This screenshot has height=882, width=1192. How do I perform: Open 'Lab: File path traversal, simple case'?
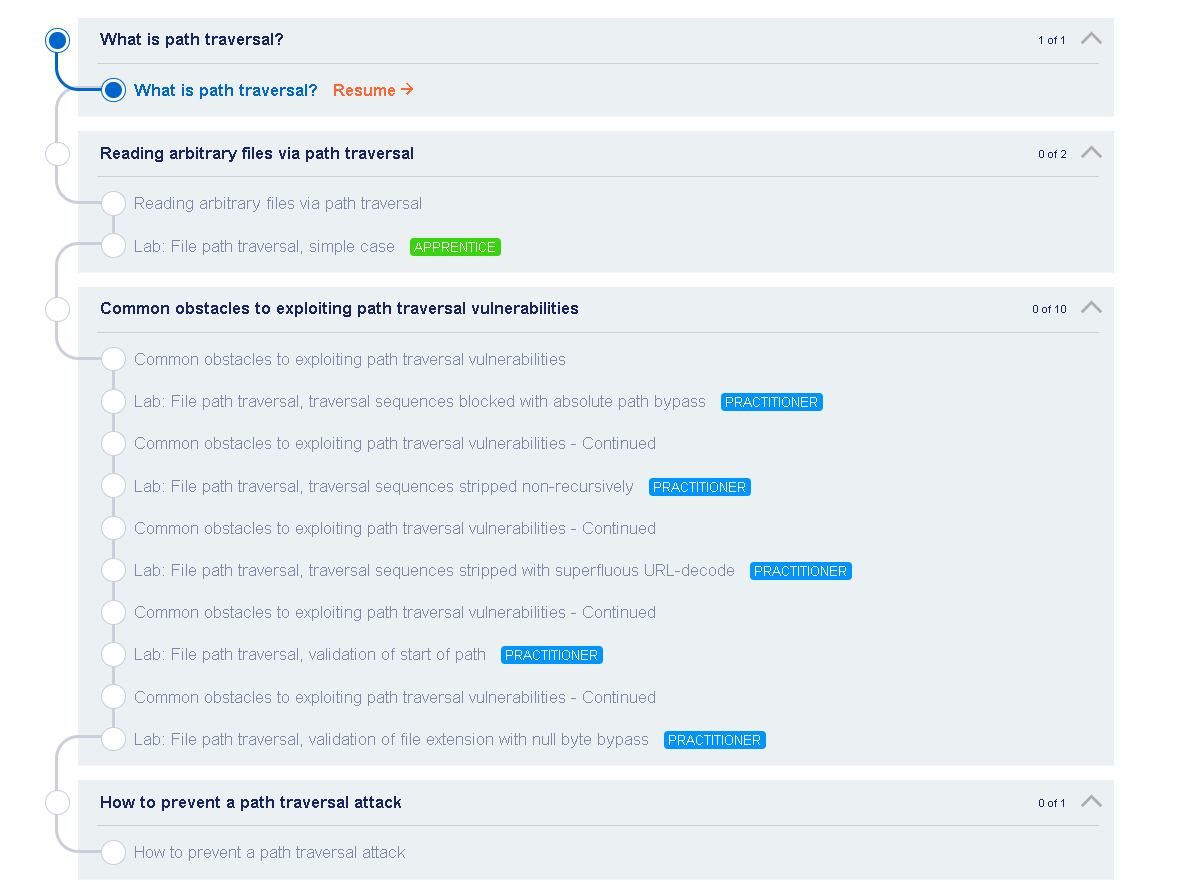(x=264, y=246)
